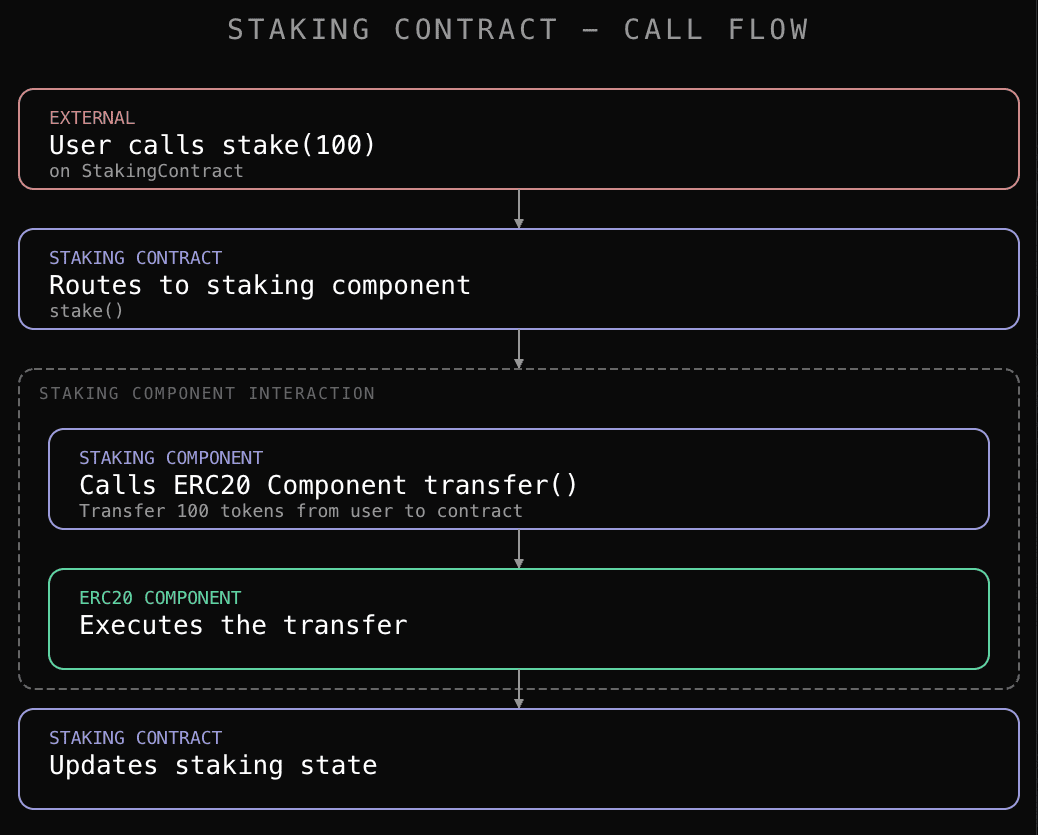
Task: Click arrow entering the dashed interaction group
Action: point(519,349)
